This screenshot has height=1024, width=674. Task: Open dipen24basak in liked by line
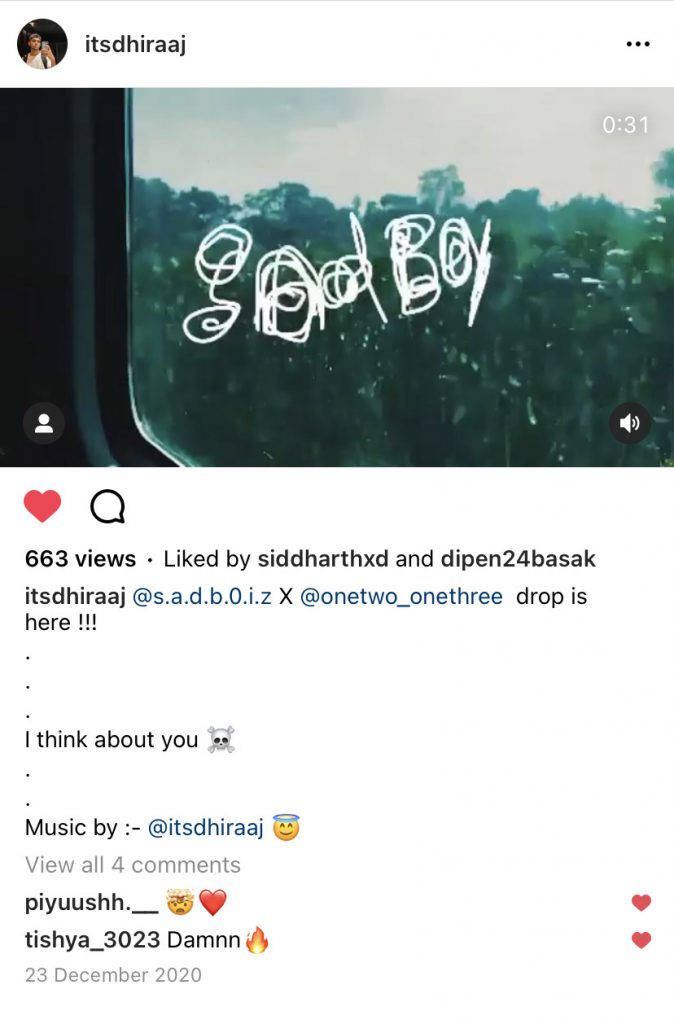[518, 559]
